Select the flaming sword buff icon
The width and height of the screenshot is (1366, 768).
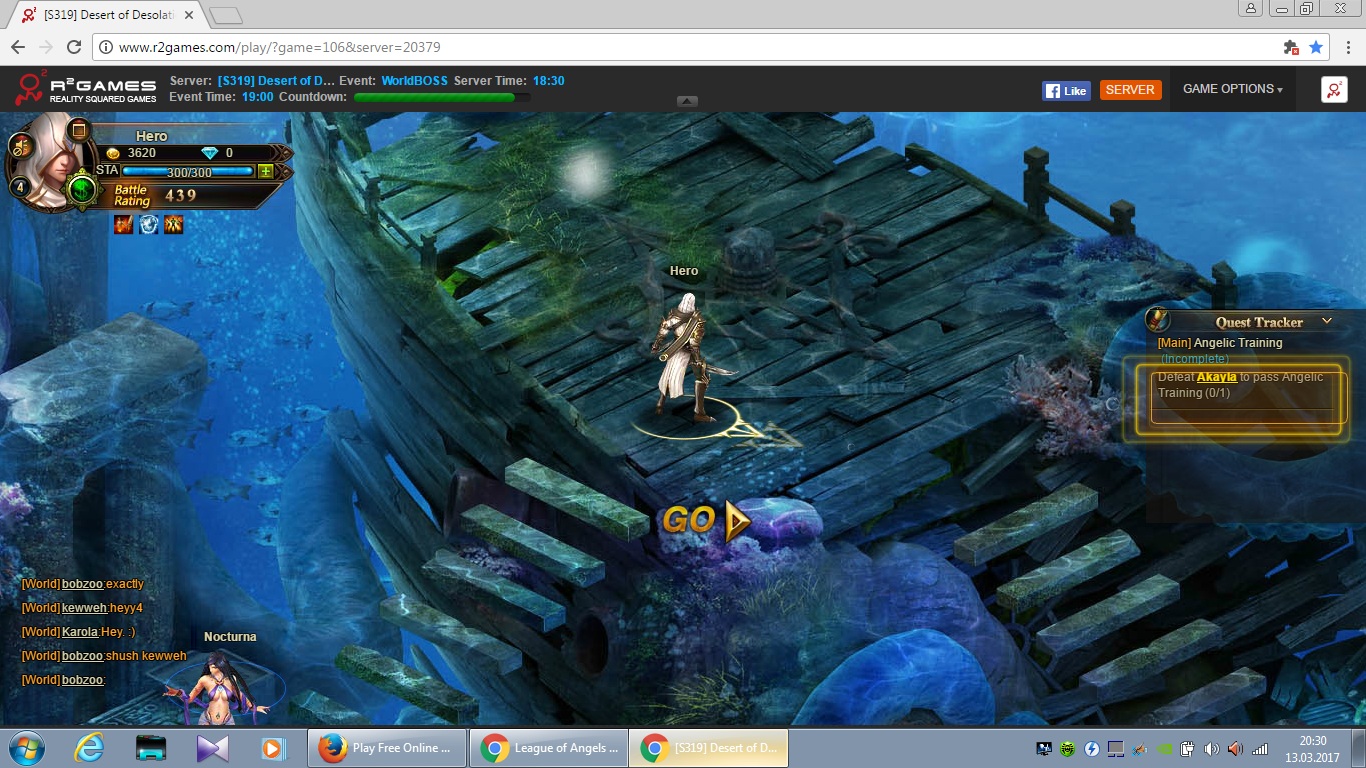point(124,224)
